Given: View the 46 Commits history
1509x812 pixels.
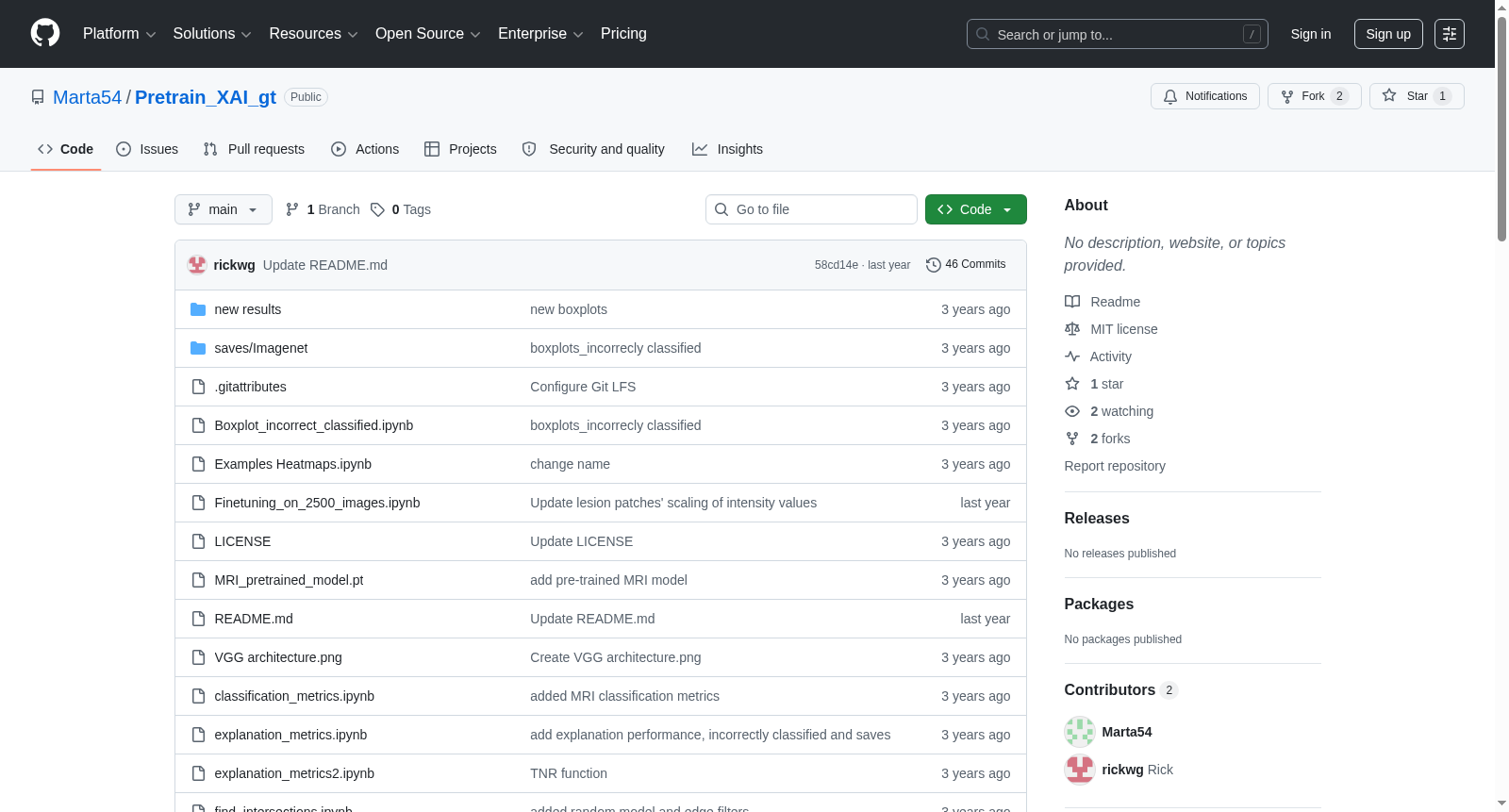Looking at the screenshot, I should (966, 265).
